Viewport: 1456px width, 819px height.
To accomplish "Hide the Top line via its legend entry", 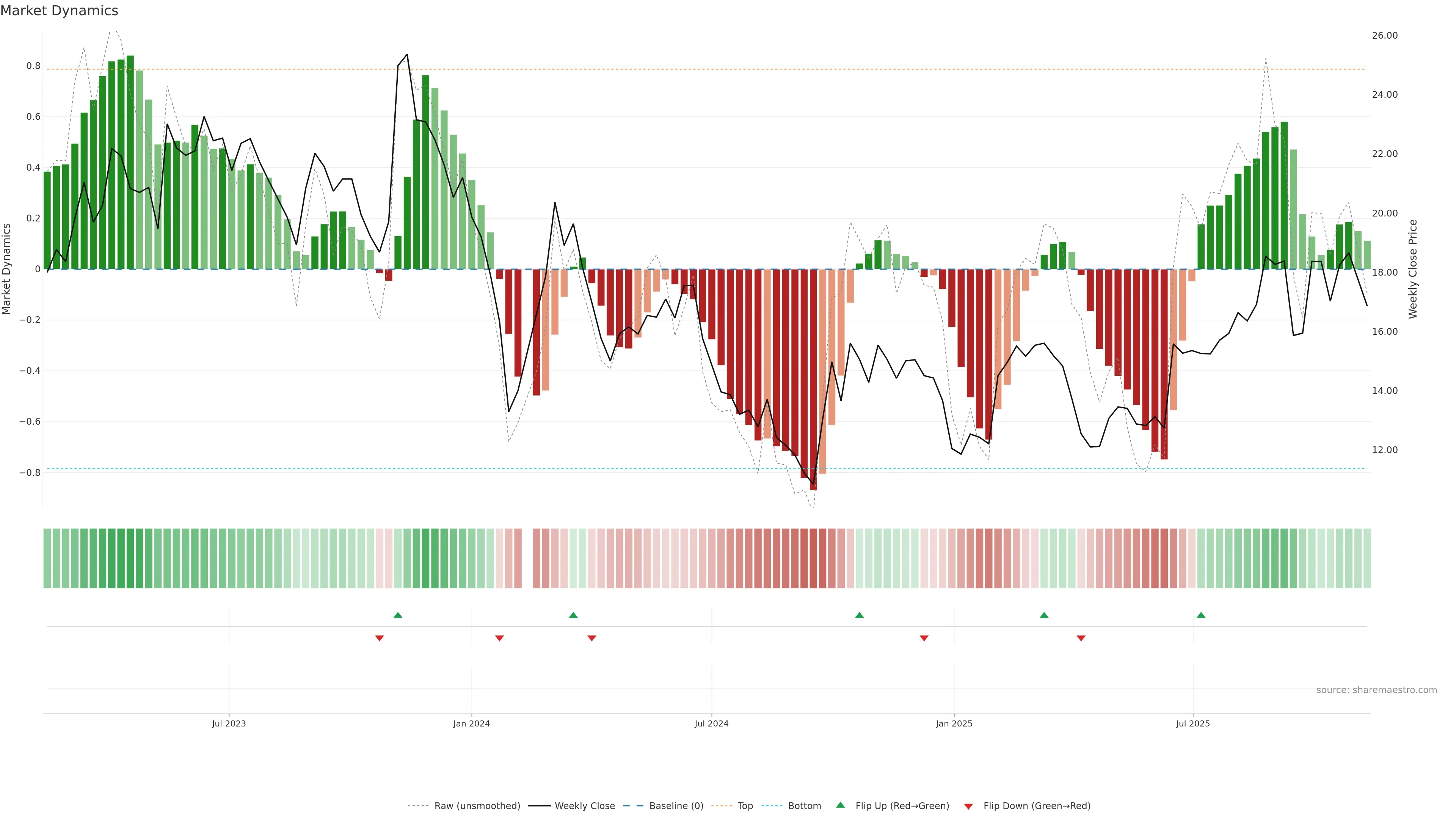I will click(745, 806).
